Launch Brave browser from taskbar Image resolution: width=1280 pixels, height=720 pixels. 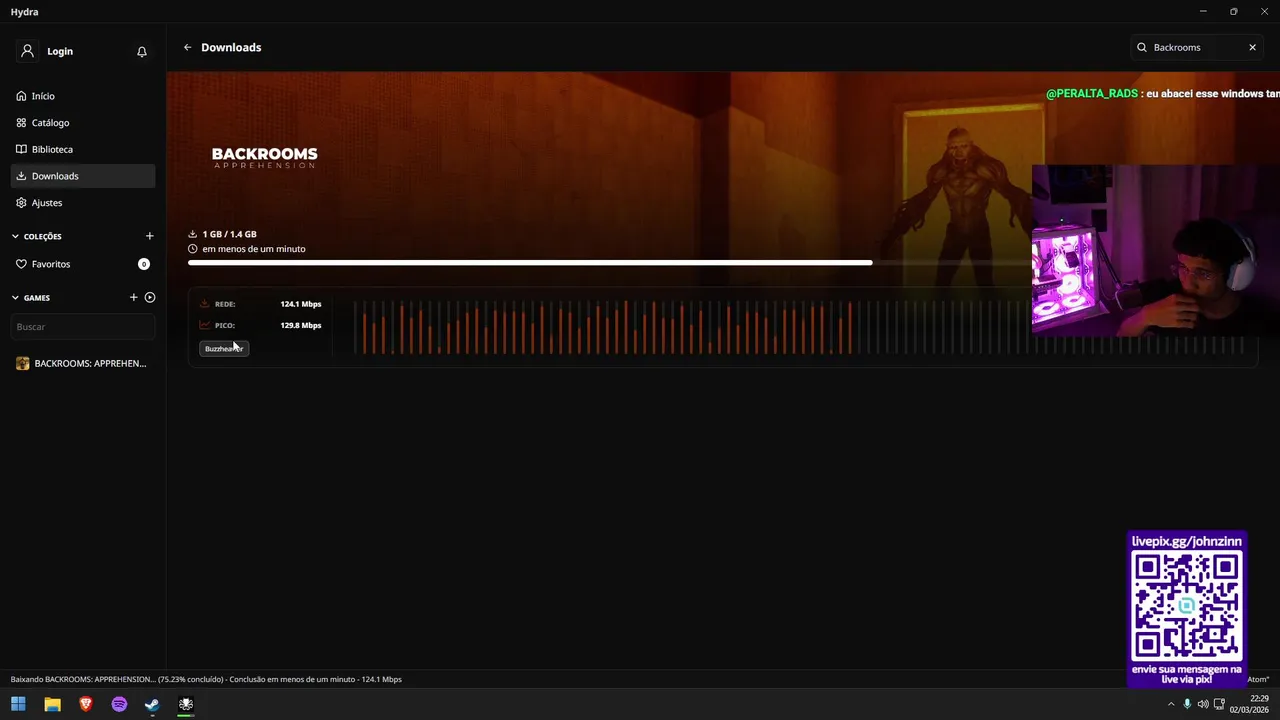[86, 704]
